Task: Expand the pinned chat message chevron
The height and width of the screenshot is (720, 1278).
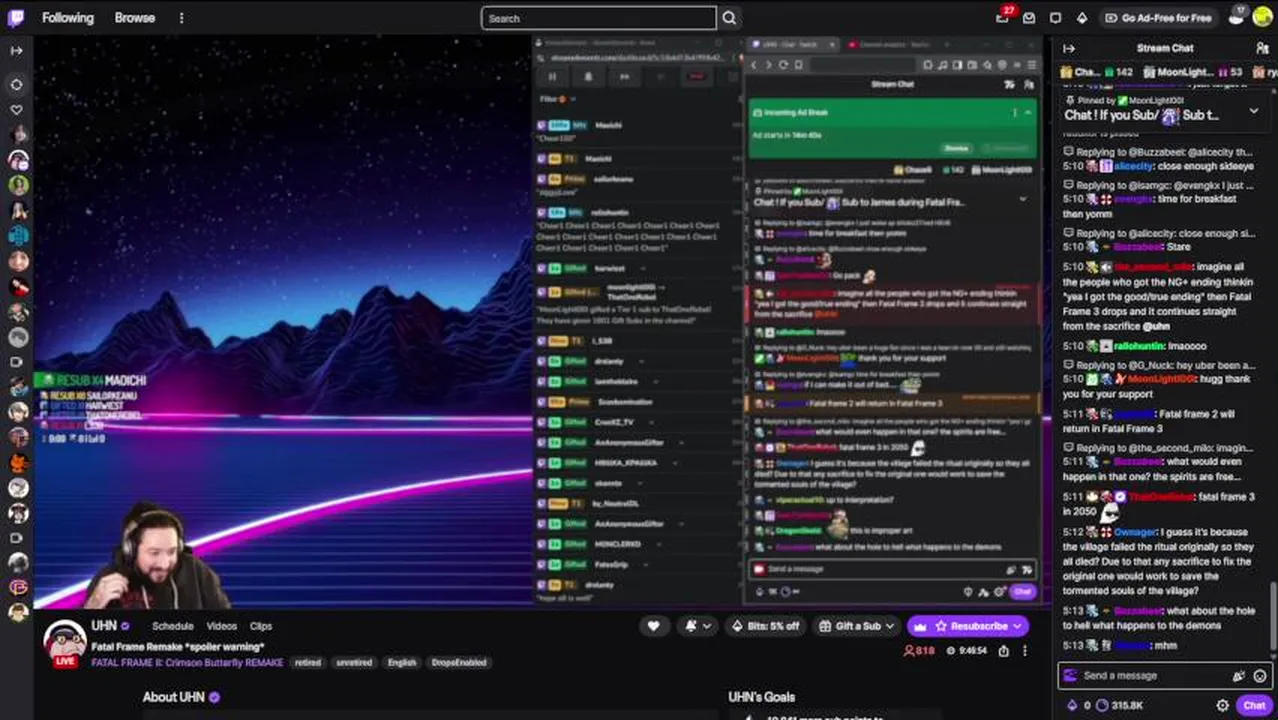Action: (x=1253, y=111)
